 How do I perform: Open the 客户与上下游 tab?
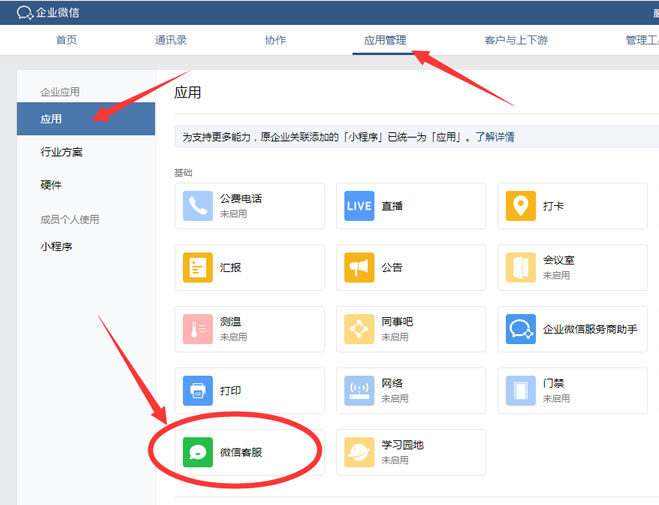pos(515,40)
